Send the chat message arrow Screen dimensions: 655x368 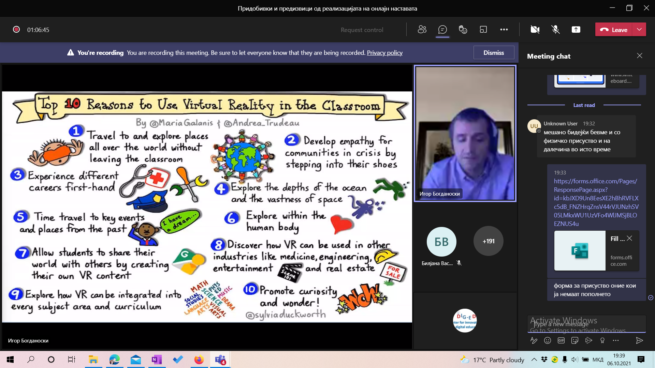639,340
